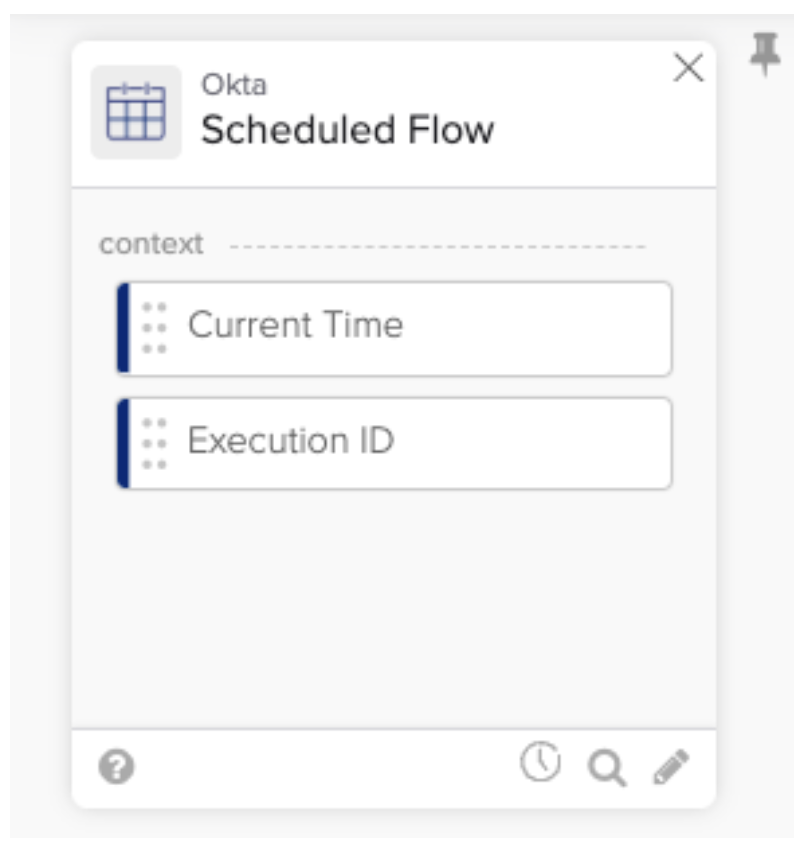The image size is (804, 848).
Task: Click blue type bar on Current Time
Action: (123, 328)
